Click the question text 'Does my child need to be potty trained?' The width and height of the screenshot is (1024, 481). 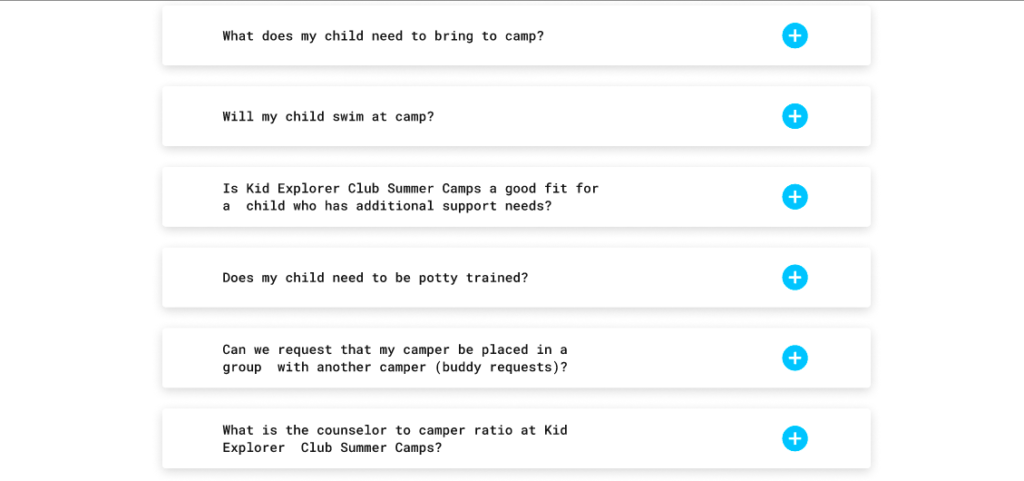(375, 277)
